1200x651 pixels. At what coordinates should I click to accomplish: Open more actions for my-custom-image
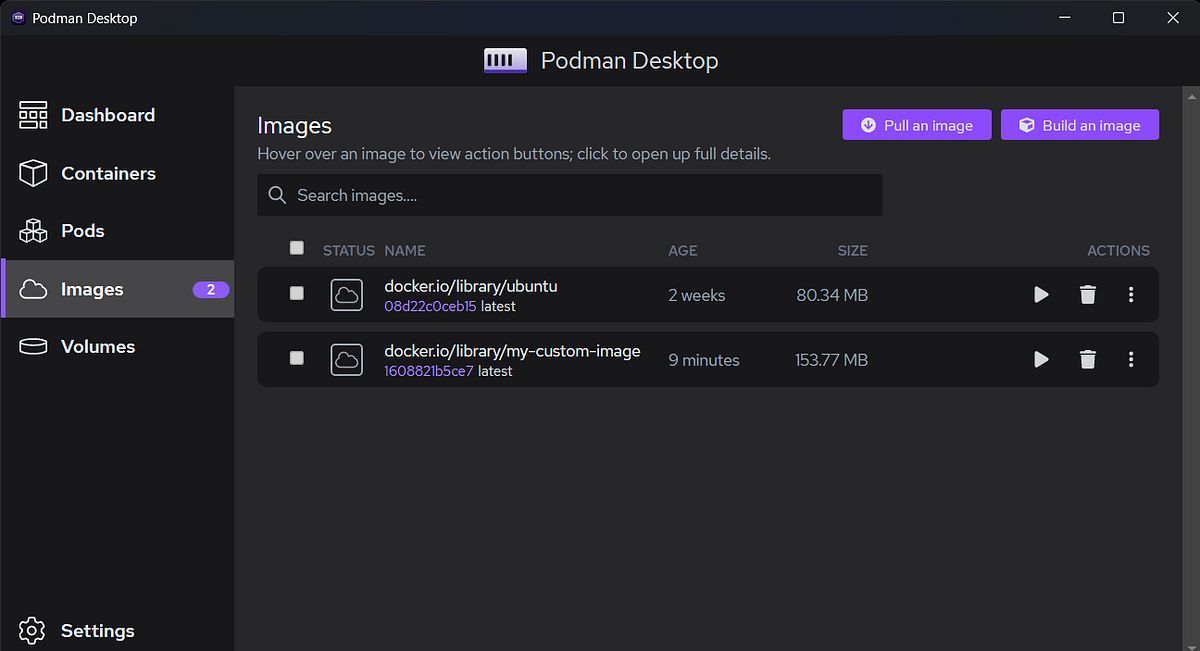point(1131,359)
